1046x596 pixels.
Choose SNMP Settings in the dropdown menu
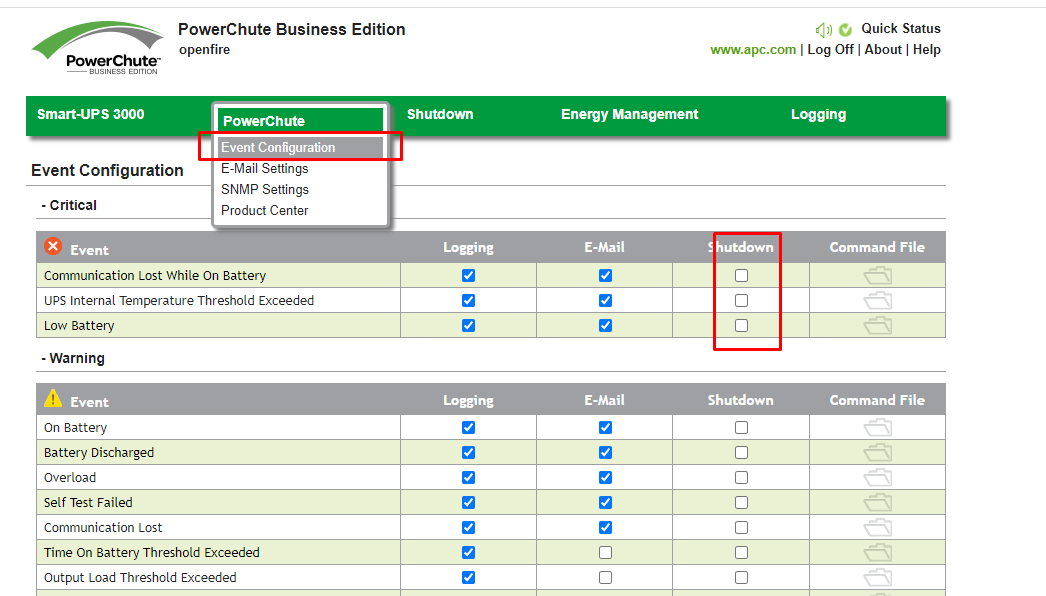pyautogui.click(x=265, y=190)
